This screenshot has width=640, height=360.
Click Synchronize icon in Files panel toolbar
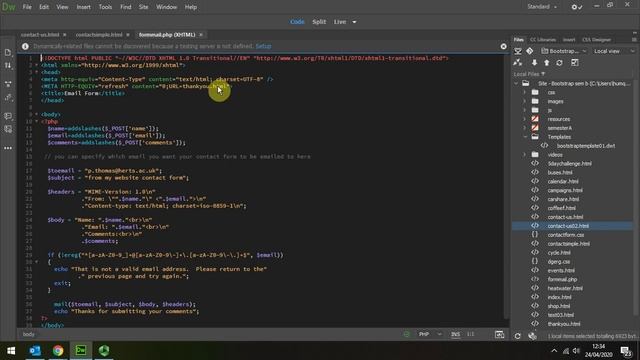click(559, 63)
